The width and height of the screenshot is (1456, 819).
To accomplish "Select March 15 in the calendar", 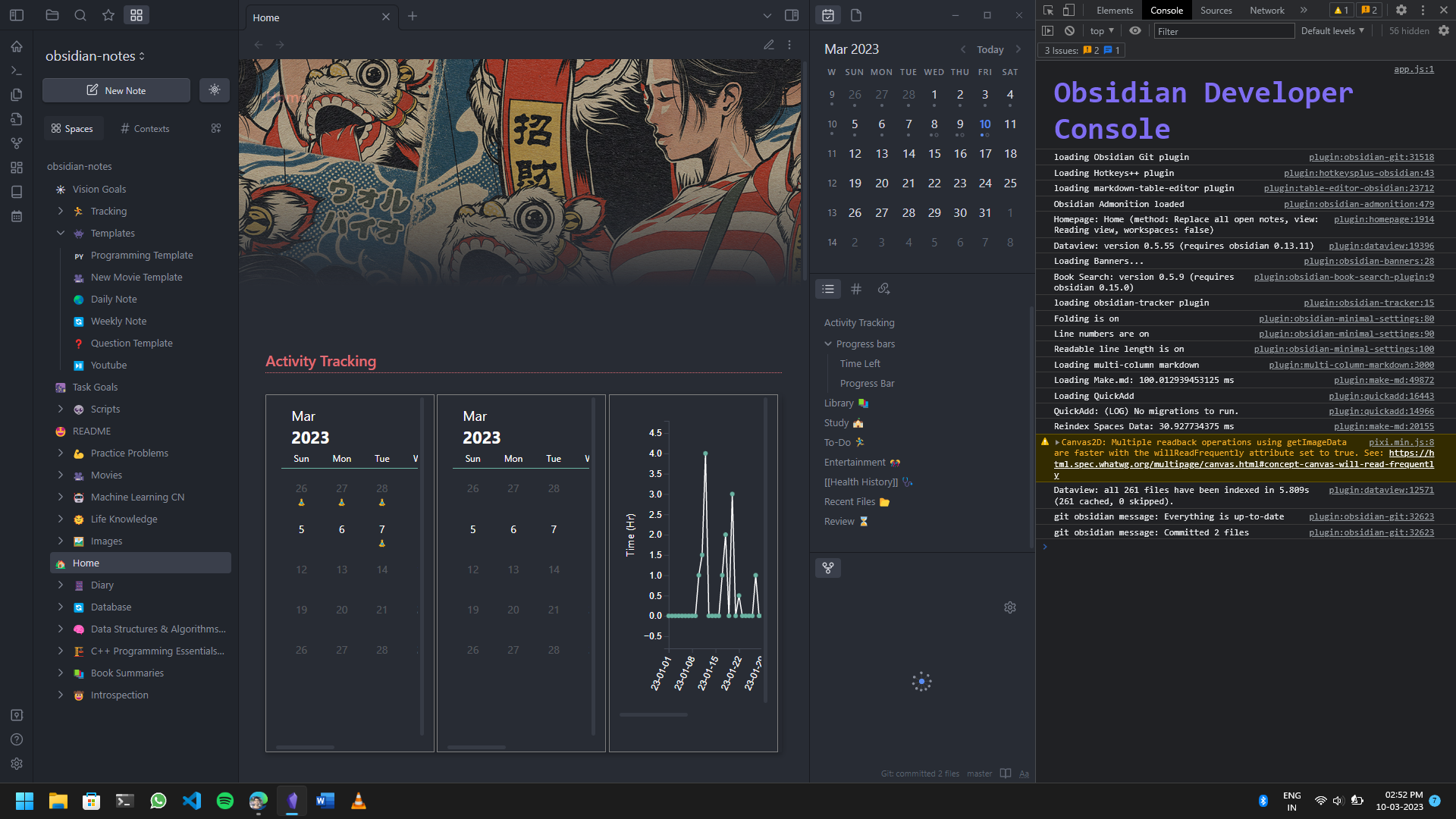I will [934, 154].
